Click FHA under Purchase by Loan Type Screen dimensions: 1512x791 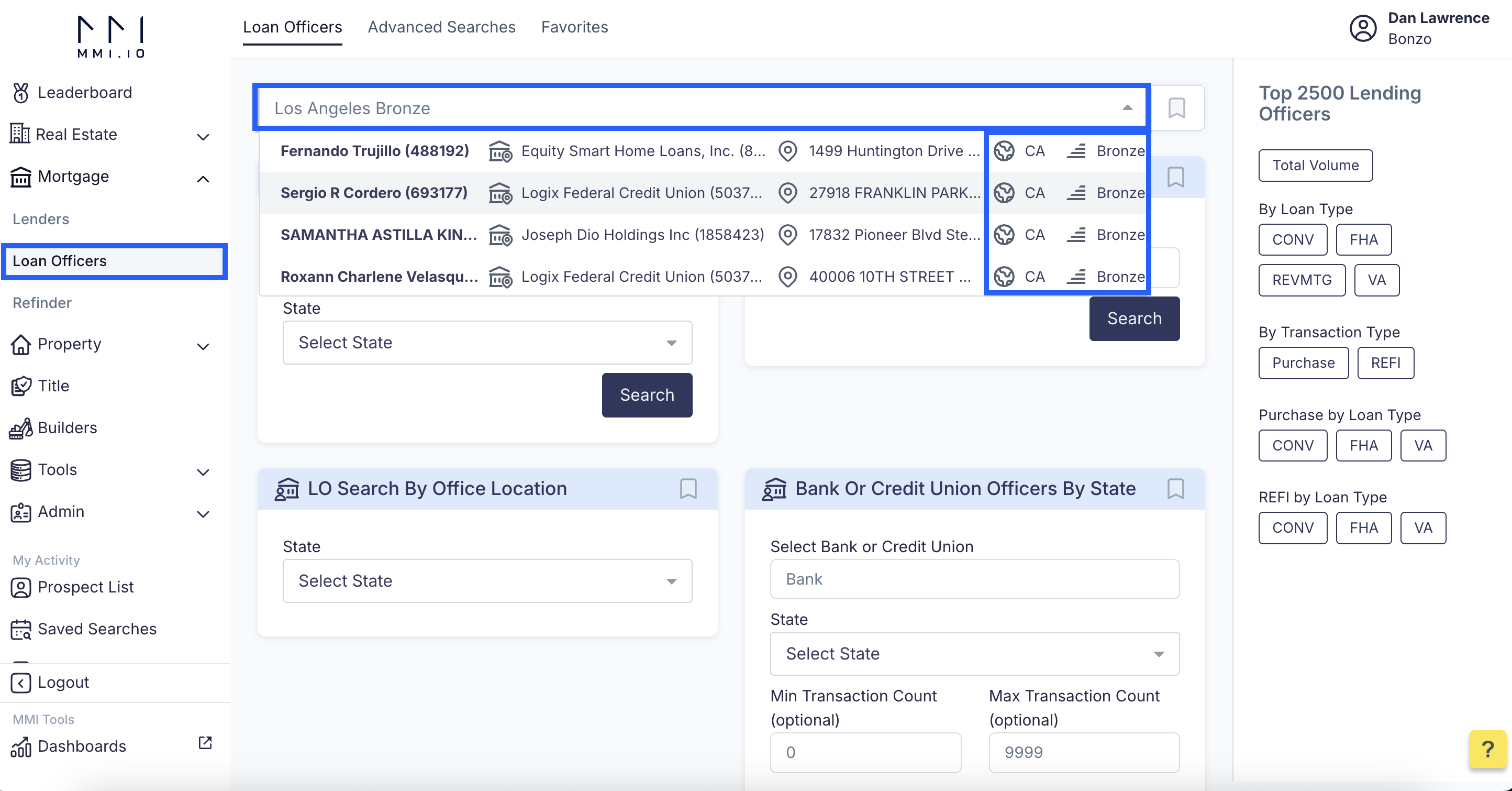tap(1363, 446)
